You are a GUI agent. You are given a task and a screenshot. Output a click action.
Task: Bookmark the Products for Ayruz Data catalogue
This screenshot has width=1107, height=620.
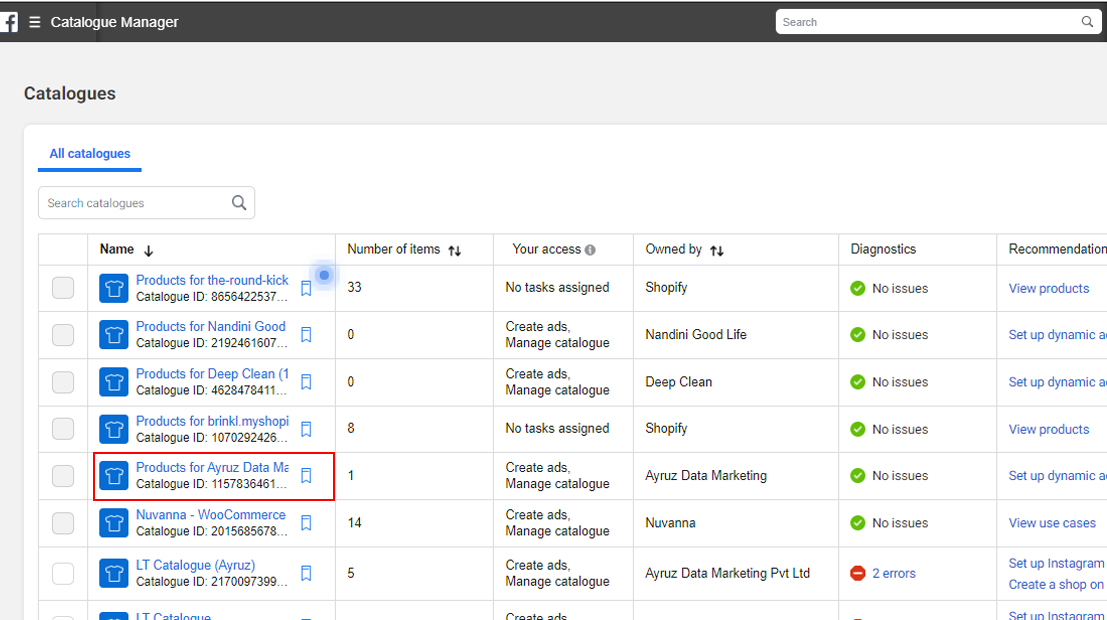[306, 475]
